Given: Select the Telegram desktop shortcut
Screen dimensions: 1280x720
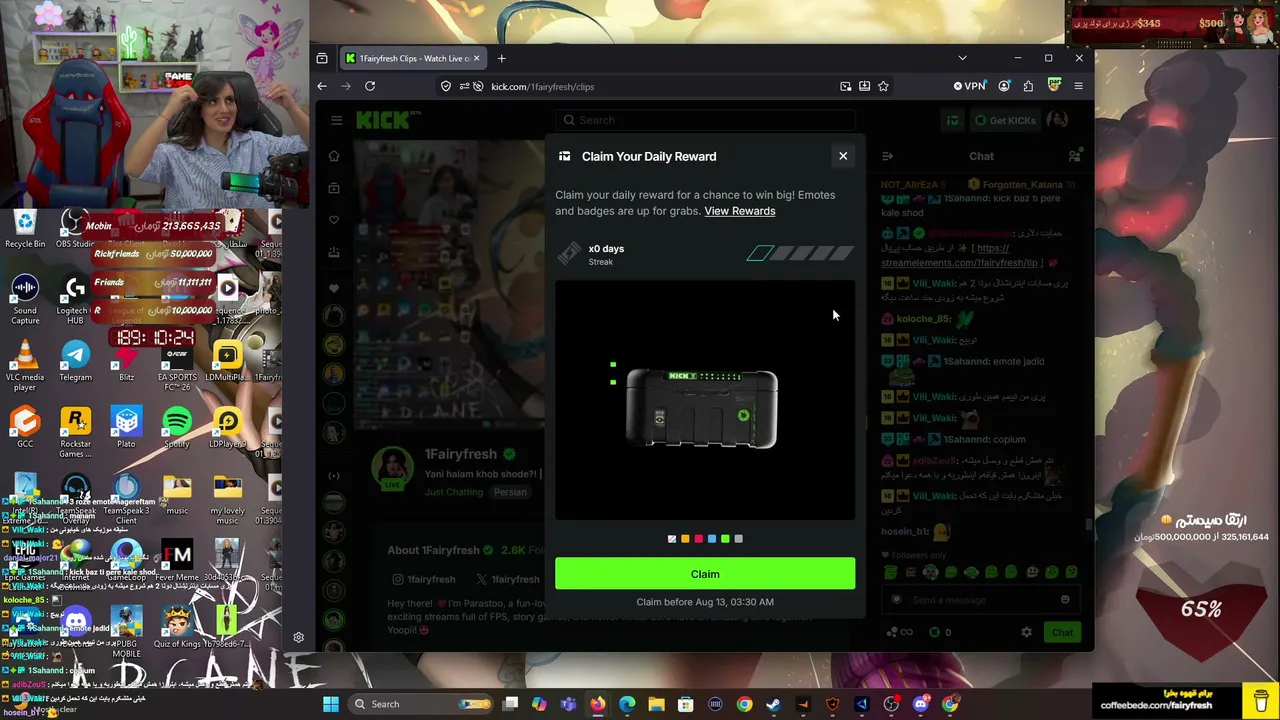Looking at the screenshot, I should (x=75, y=362).
